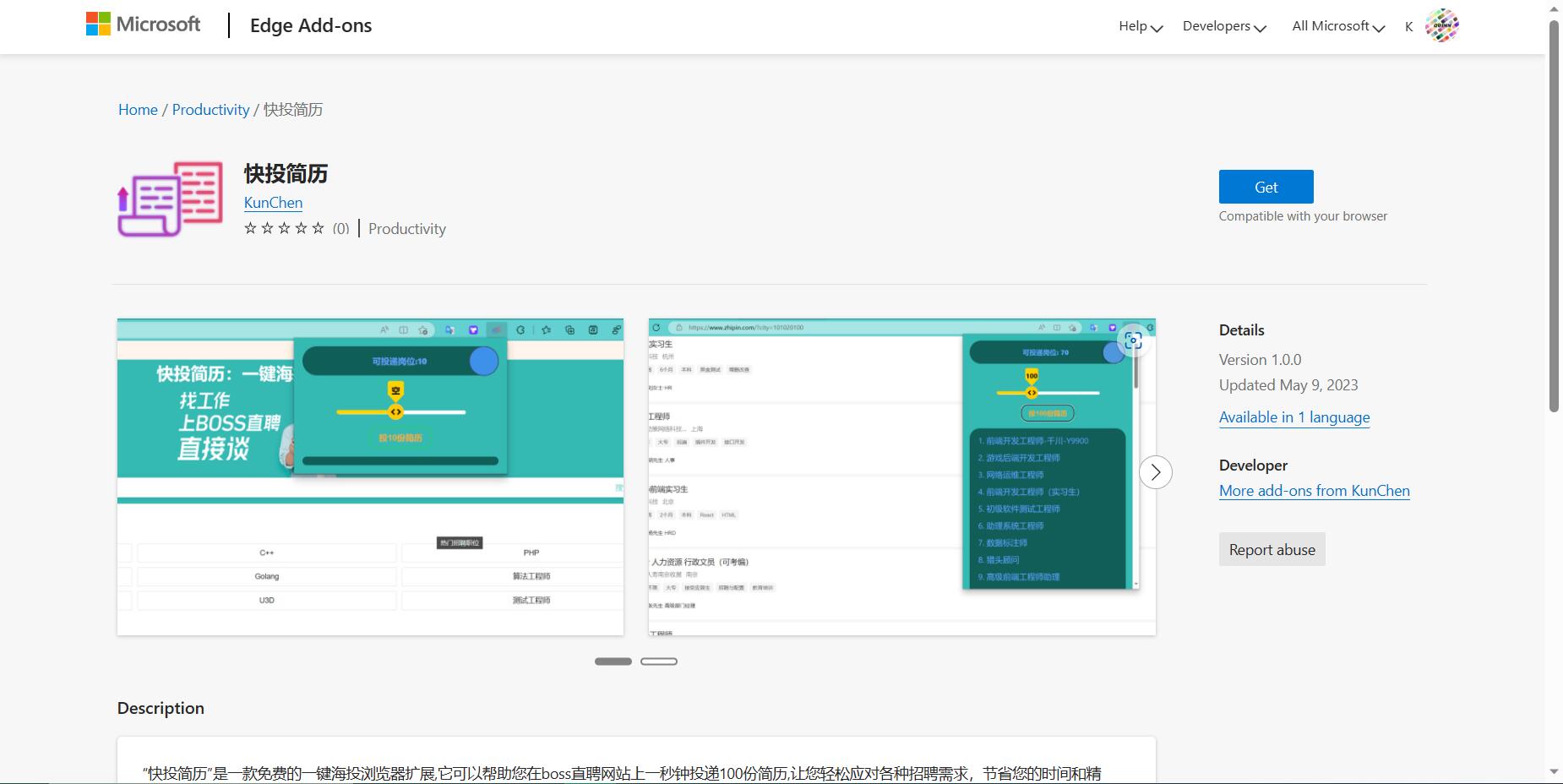
Task: Open the account profile avatar
Action: (1441, 25)
